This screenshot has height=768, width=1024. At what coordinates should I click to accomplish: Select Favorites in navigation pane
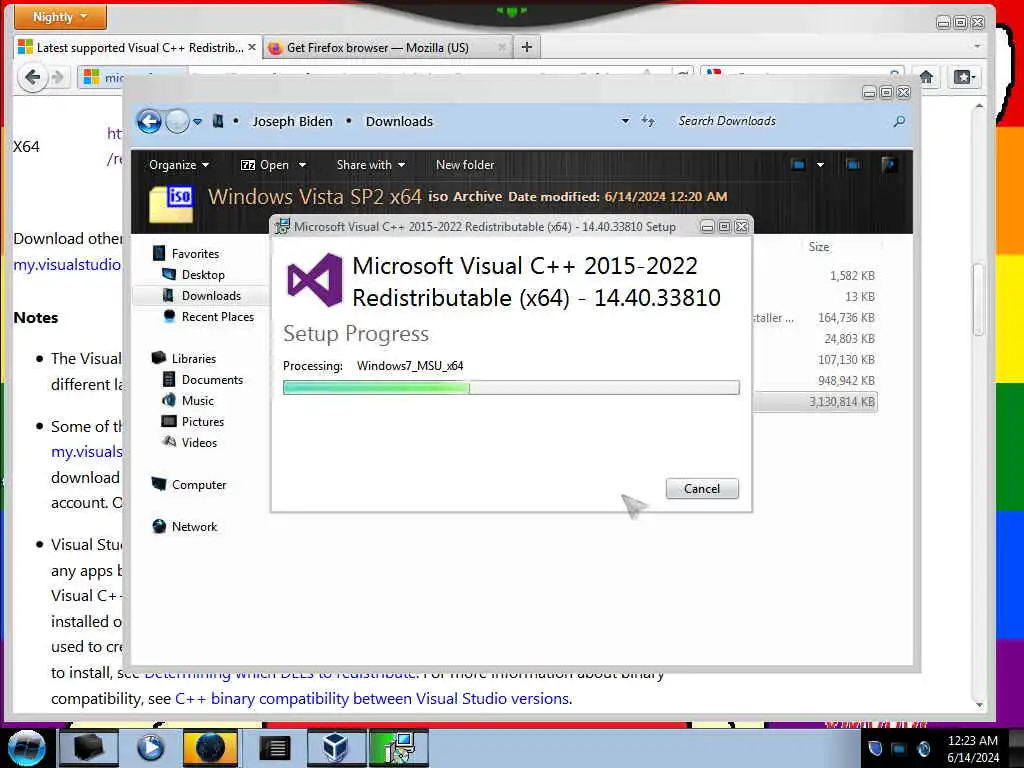pyautogui.click(x=195, y=253)
